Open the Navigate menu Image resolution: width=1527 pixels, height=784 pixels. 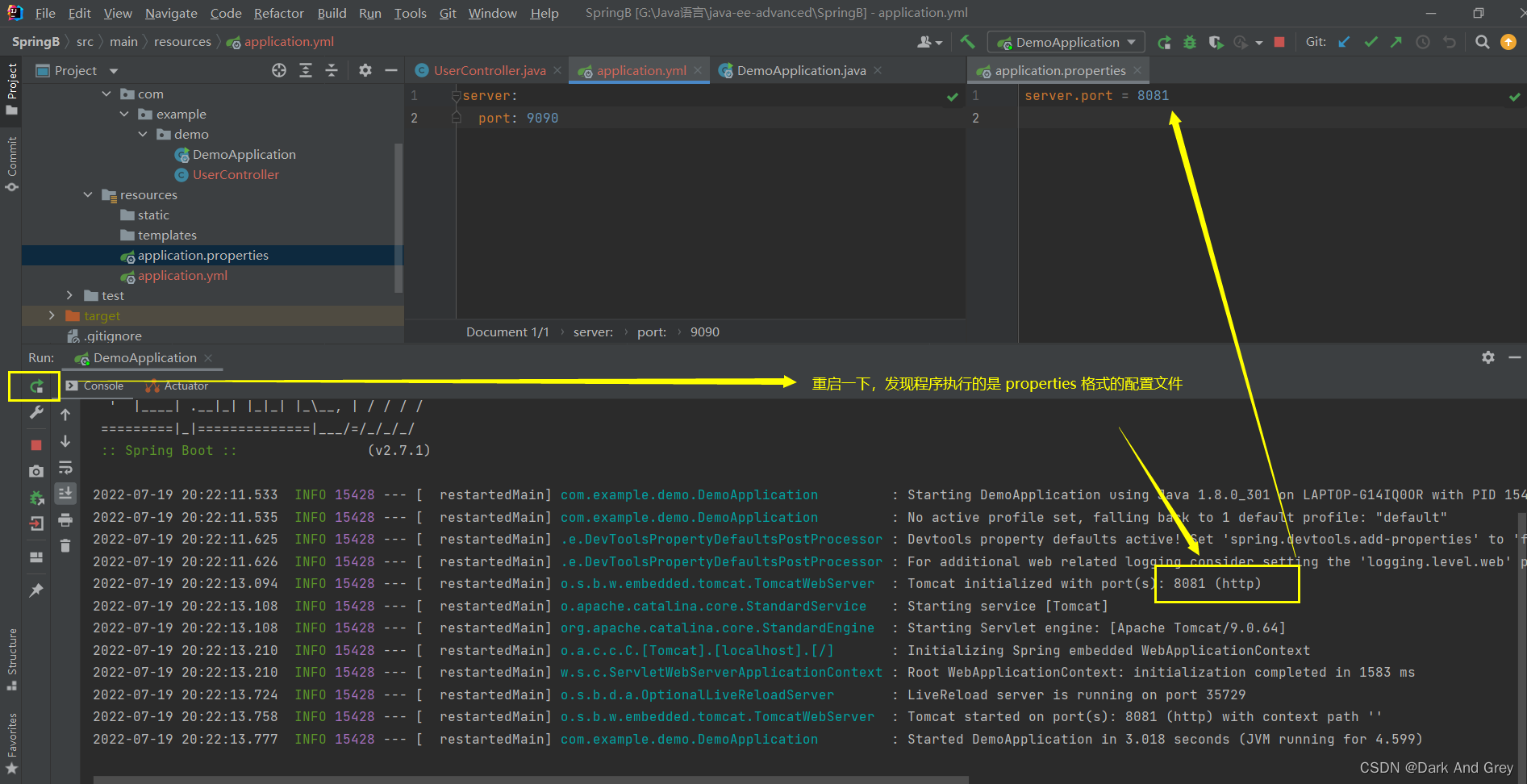tap(171, 13)
